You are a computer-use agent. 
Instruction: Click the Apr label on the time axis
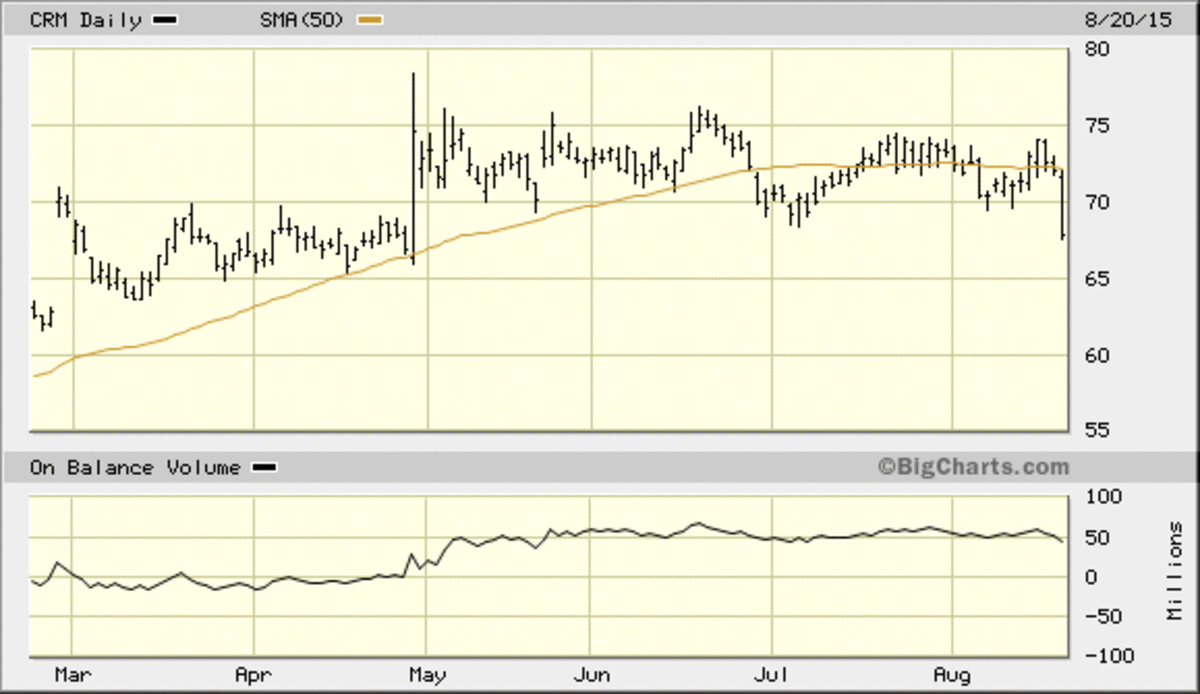[254, 676]
